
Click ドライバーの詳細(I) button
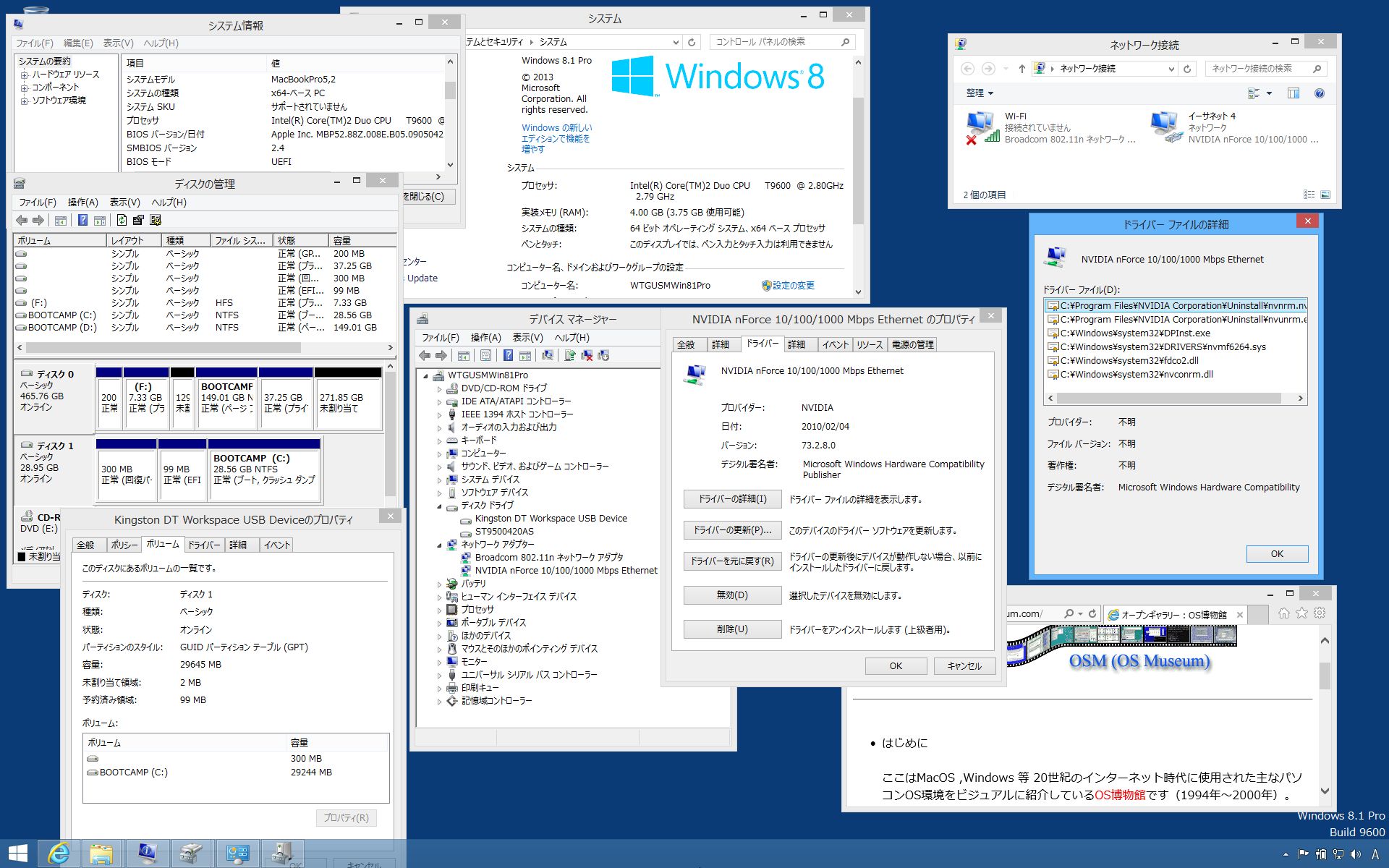[x=732, y=499]
